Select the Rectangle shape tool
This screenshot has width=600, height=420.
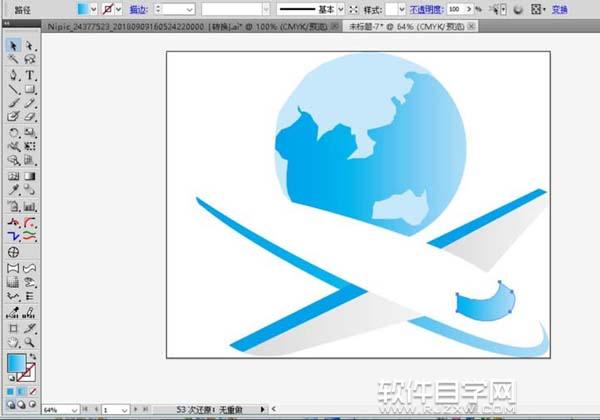pyautogui.click(x=29, y=89)
